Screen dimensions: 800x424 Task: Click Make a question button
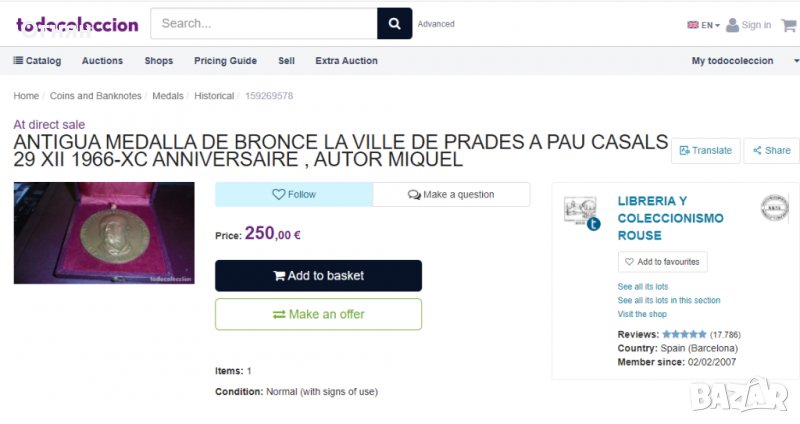coord(451,194)
